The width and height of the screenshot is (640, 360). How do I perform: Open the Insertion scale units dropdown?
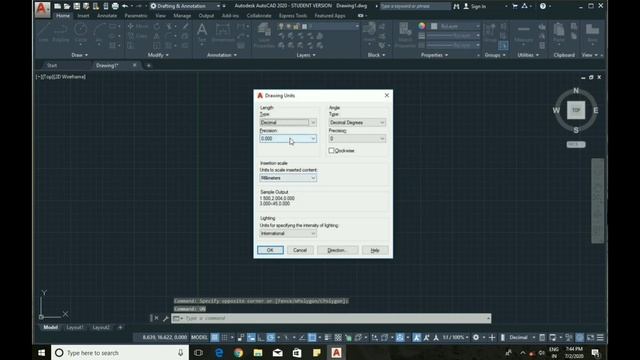[288, 178]
